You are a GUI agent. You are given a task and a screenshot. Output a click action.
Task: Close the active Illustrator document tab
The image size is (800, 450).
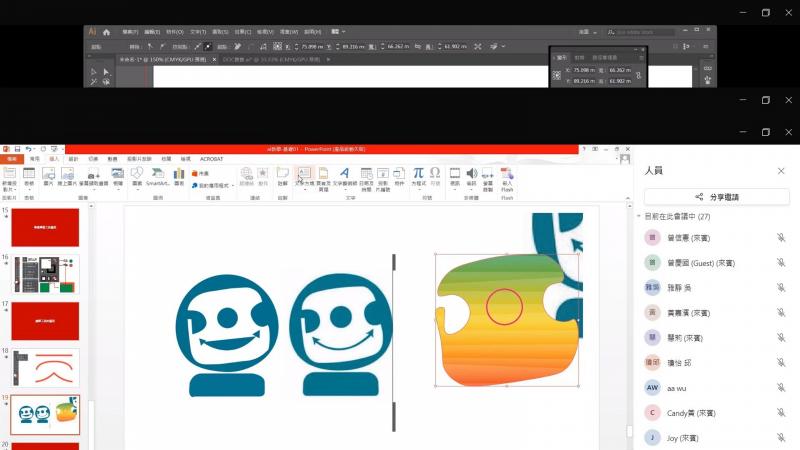coord(214,60)
